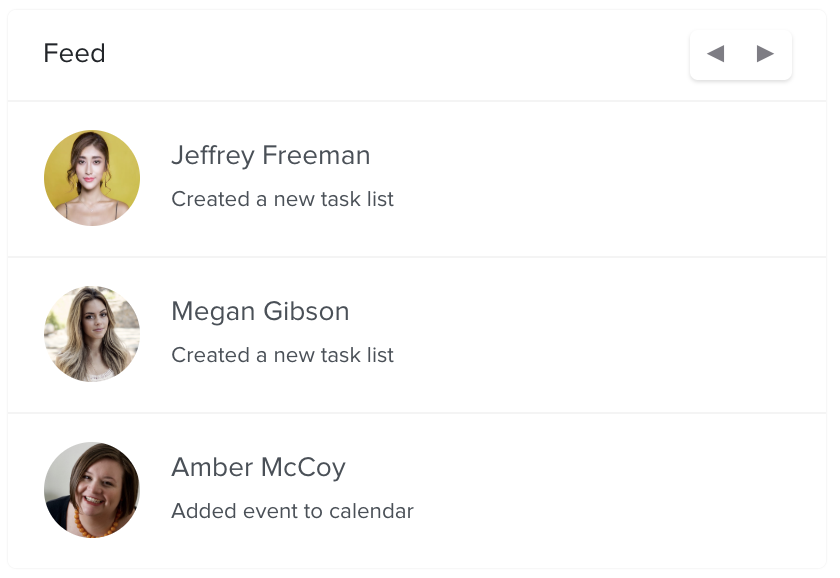This screenshot has width=840, height=578.
Task: Select the Jeffrey Freeman name link
Action: point(271,156)
